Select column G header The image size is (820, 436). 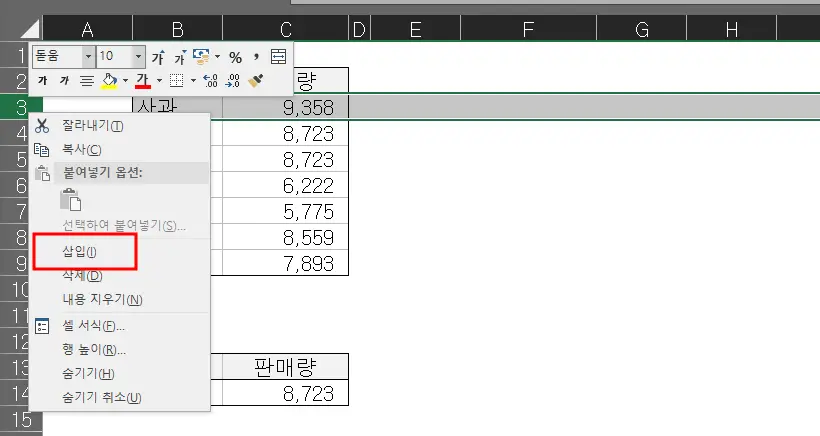(x=642, y=29)
